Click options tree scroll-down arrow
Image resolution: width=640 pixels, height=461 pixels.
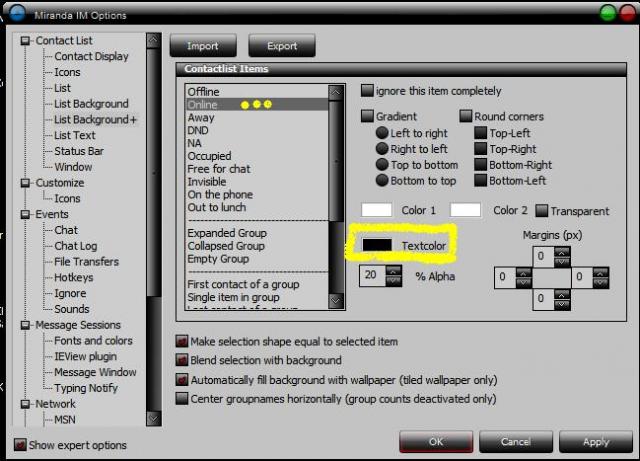tap(153, 418)
